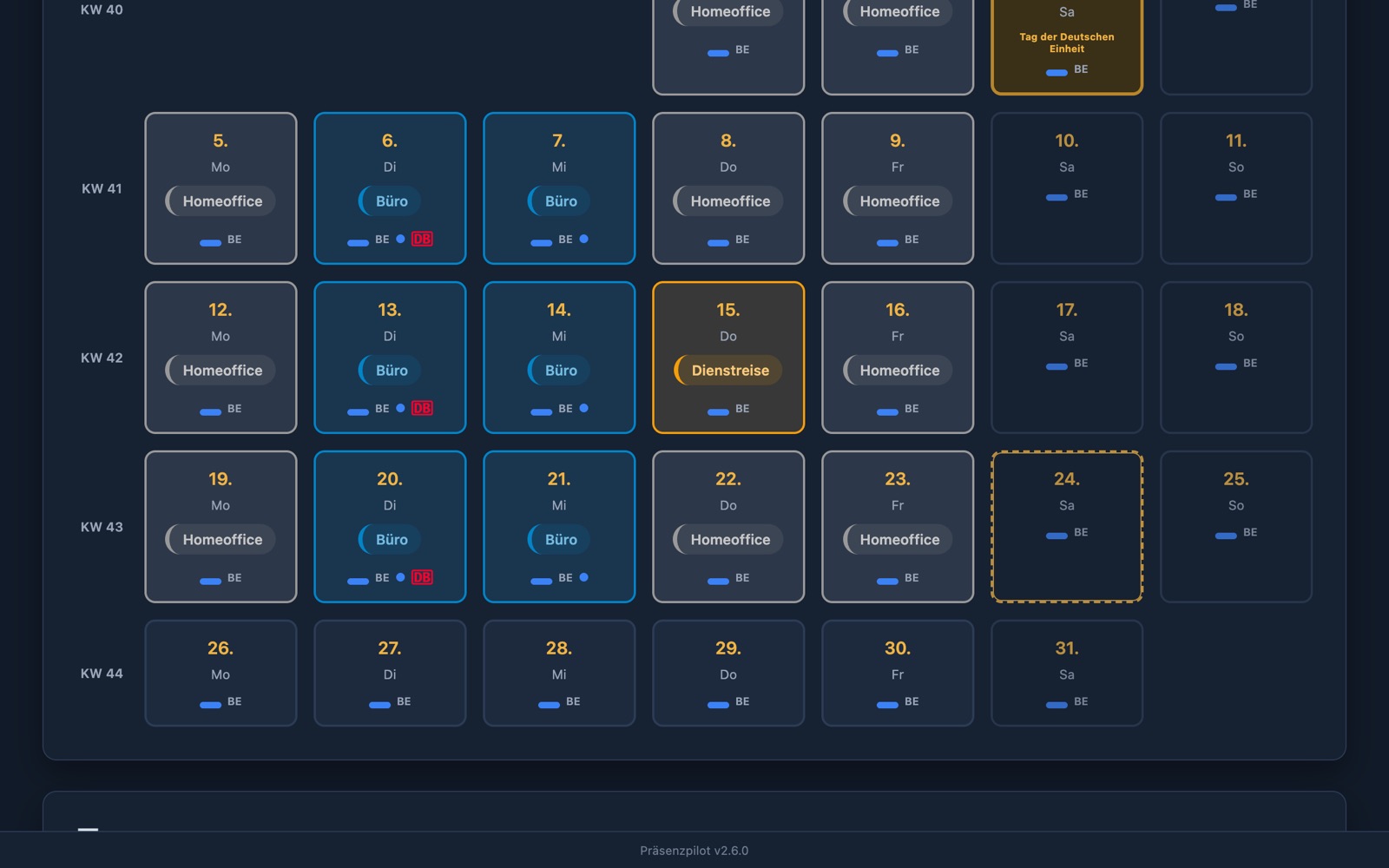Viewport: 1389px width, 868px height.
Task: Click the Büro pill on Tuesday 13.
Action: pyautogui.click(x=390, y=371)
